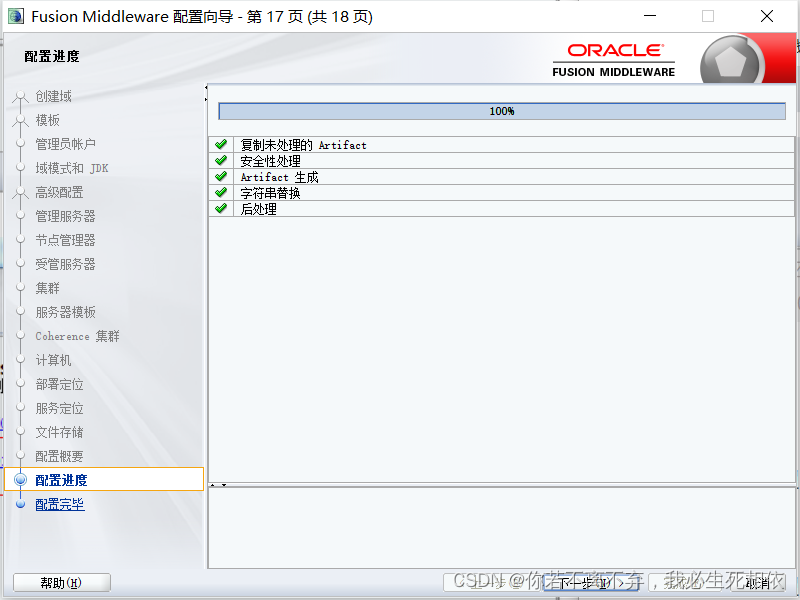Click the 下一步(N) button
800x600 pixels.
tap(591, 582)
